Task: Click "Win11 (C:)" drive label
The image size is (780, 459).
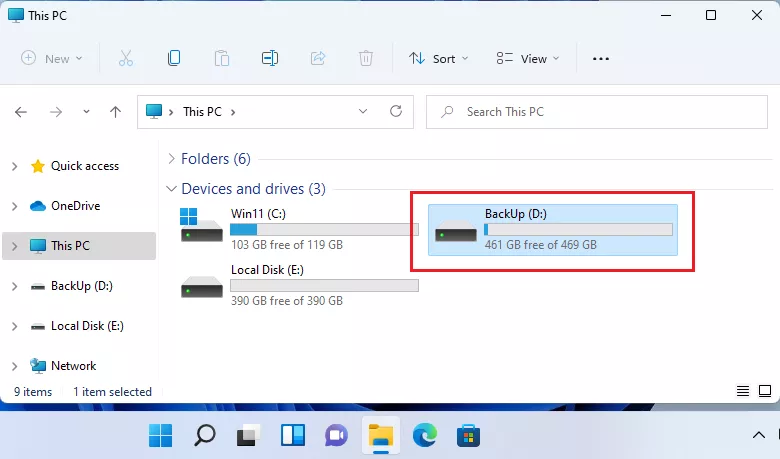Action: 258,214
